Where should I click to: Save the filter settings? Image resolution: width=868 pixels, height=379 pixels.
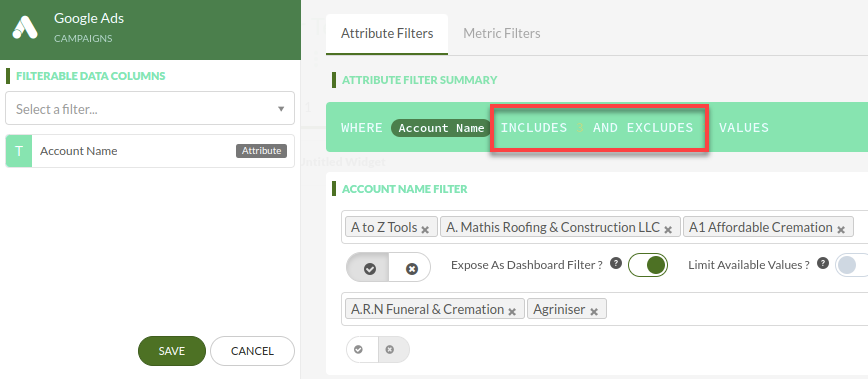click(172, 351)
